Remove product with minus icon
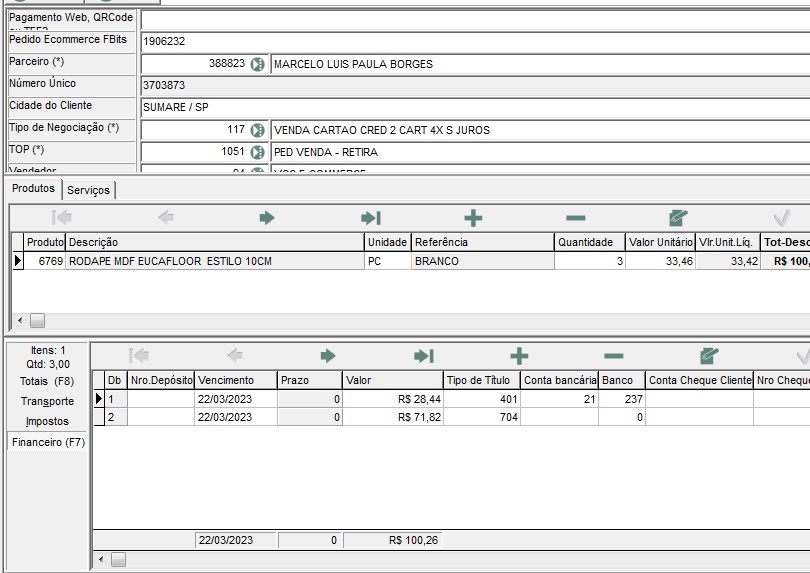The image size is (810, 573). click(x=575, y=218)
